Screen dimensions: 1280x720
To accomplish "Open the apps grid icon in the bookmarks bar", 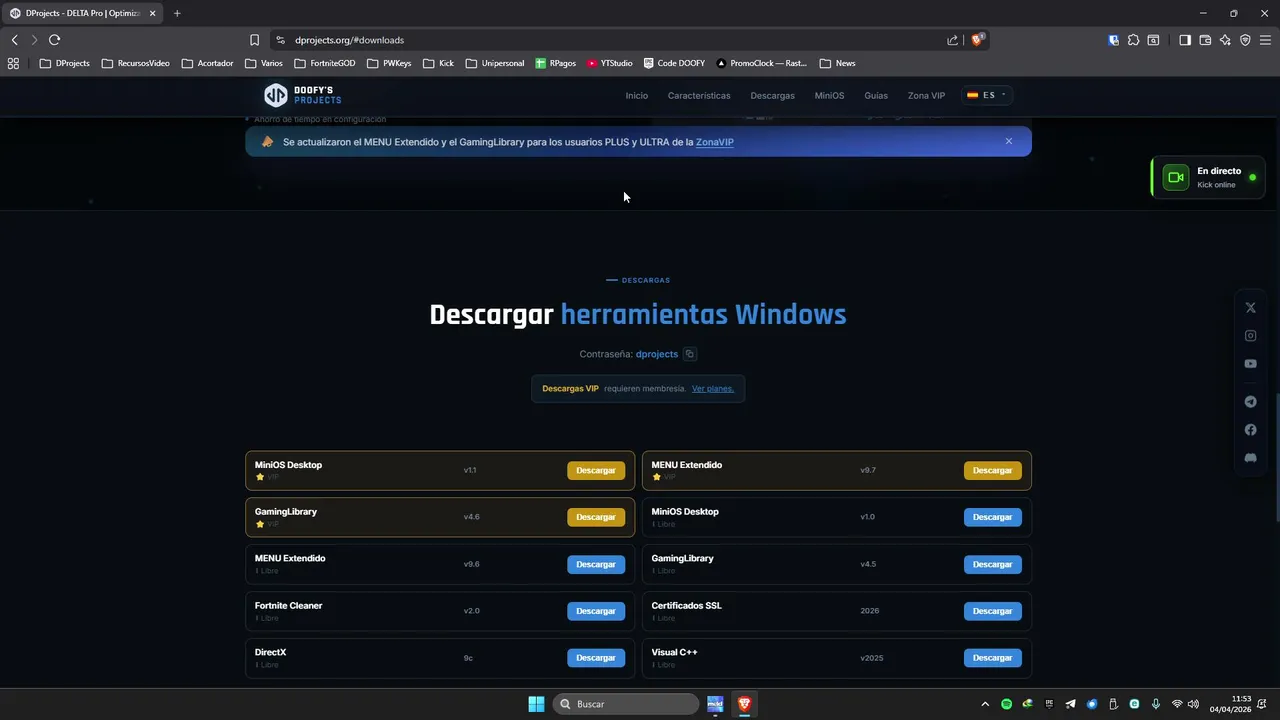I will pos(13,63).
